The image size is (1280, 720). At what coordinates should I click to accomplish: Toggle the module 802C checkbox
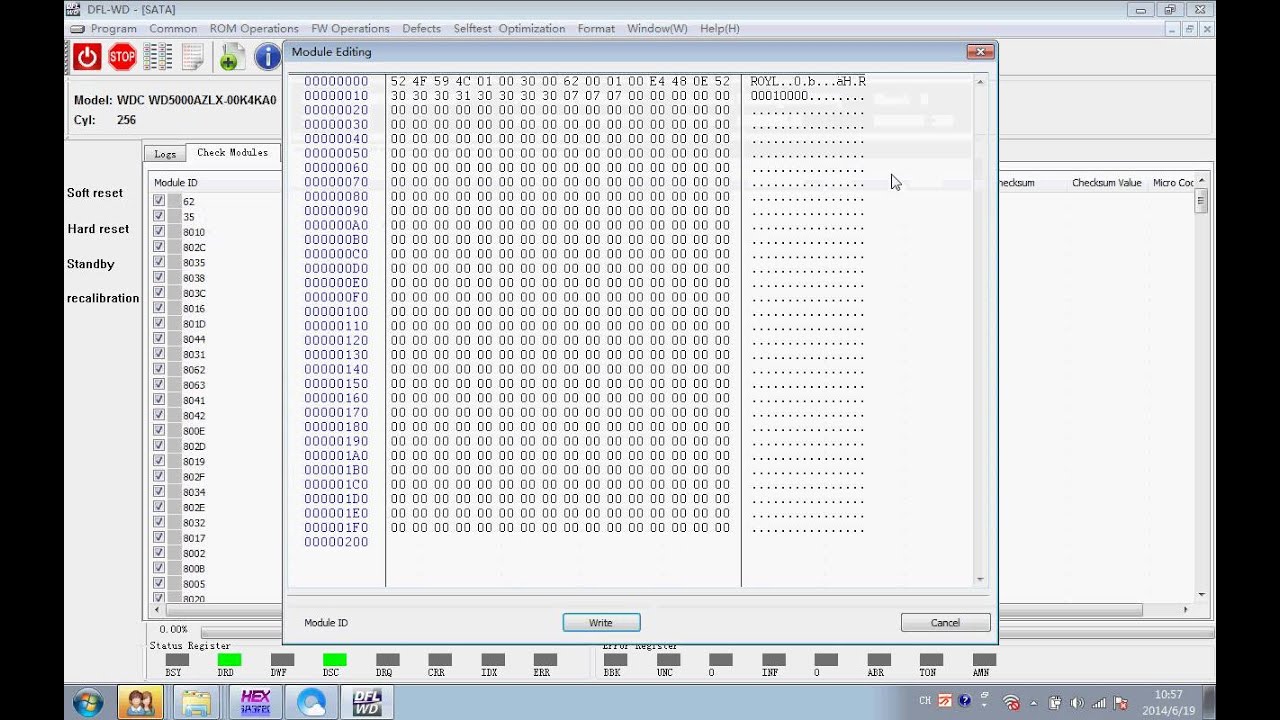click(x=159, y=247)
